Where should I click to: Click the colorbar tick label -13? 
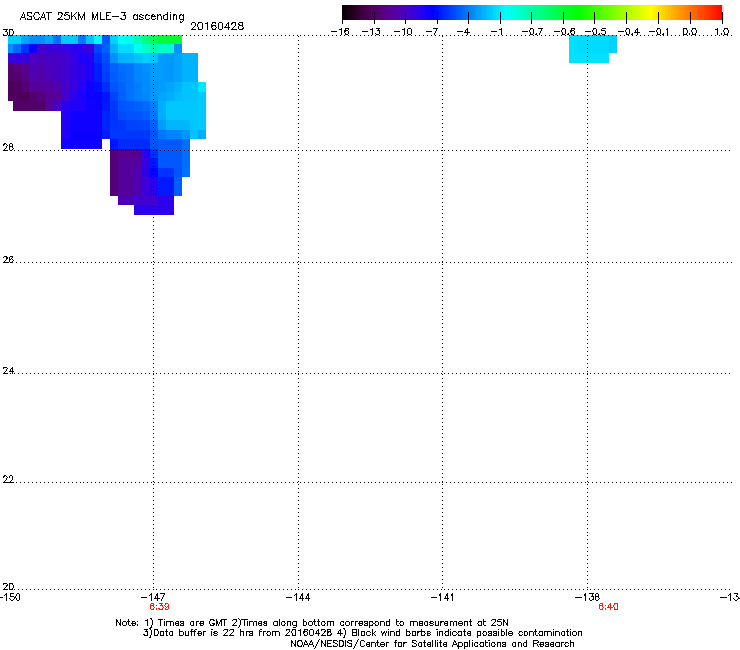pyautogui.click(x=371, y=32)
